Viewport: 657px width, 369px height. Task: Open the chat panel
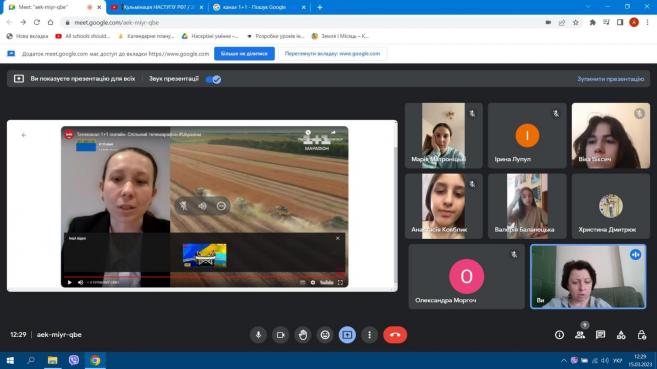(600, 335)
